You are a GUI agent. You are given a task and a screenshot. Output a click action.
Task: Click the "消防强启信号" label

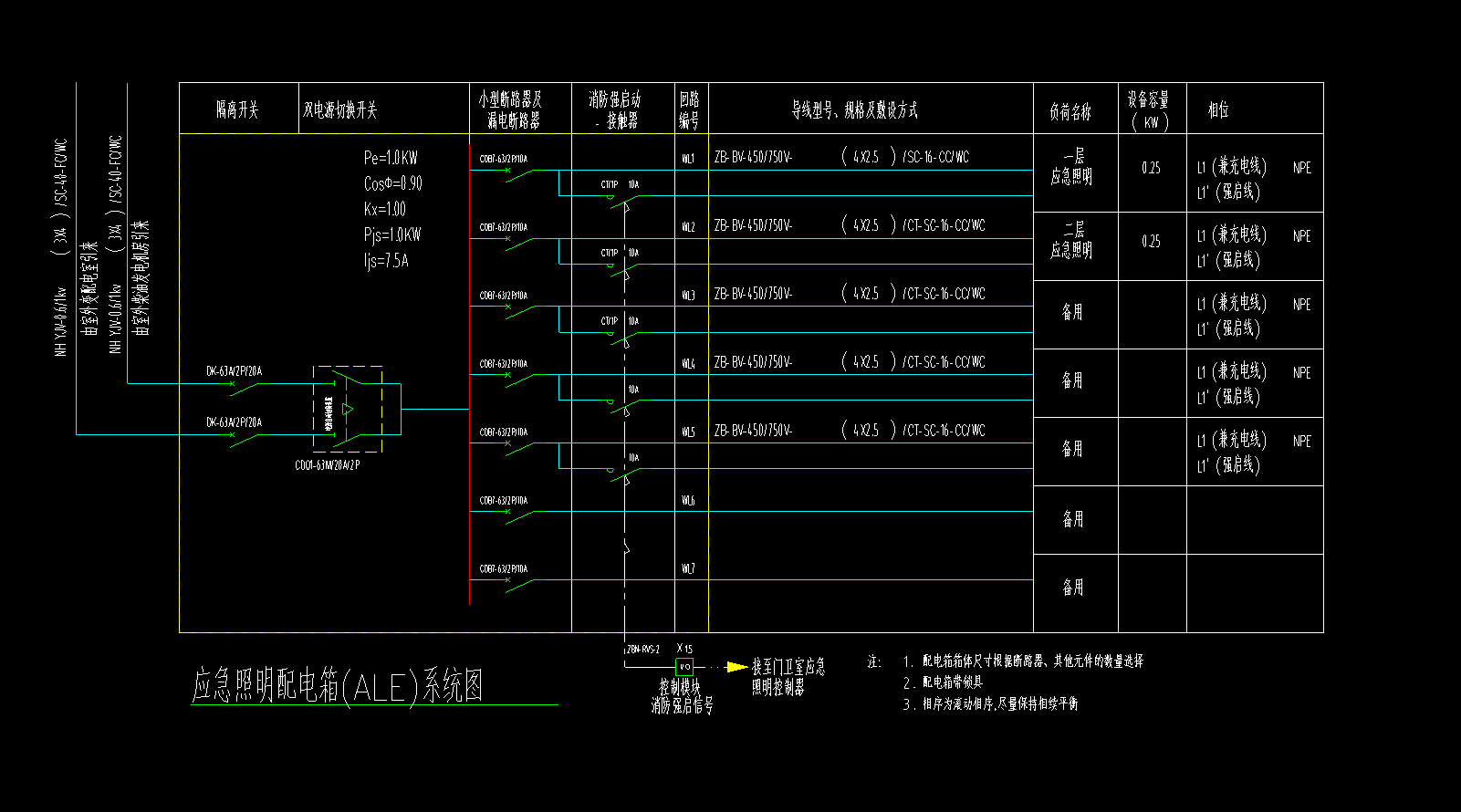coord(682,705)
